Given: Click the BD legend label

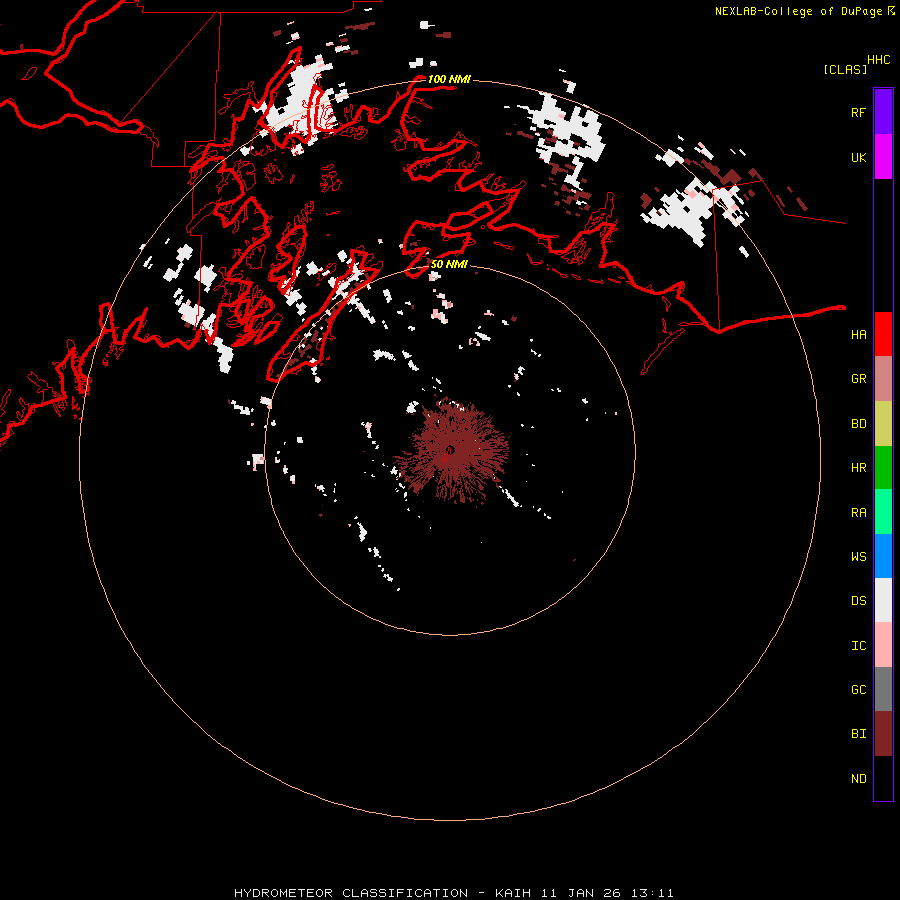Looking at the screenshot, I should click(858, 424).
